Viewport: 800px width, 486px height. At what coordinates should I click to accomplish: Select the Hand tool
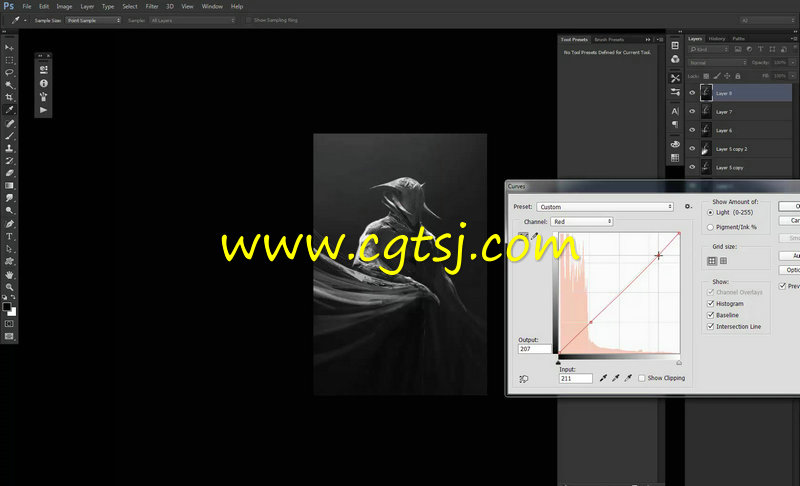[x=9, y=275]
